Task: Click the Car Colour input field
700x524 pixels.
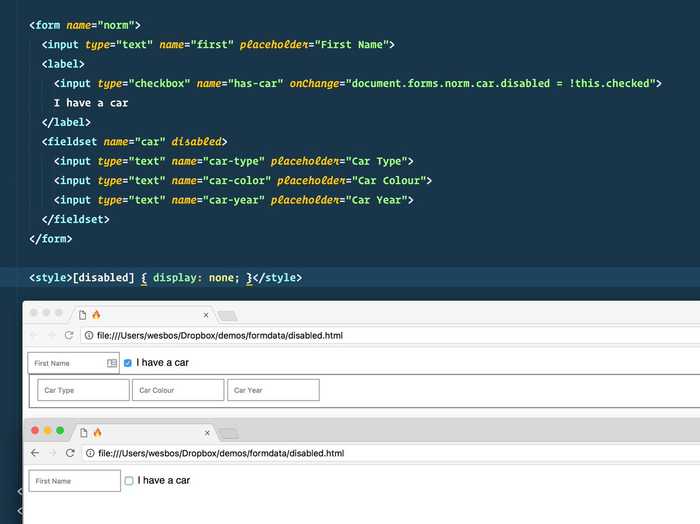Action: coord(178,390)
